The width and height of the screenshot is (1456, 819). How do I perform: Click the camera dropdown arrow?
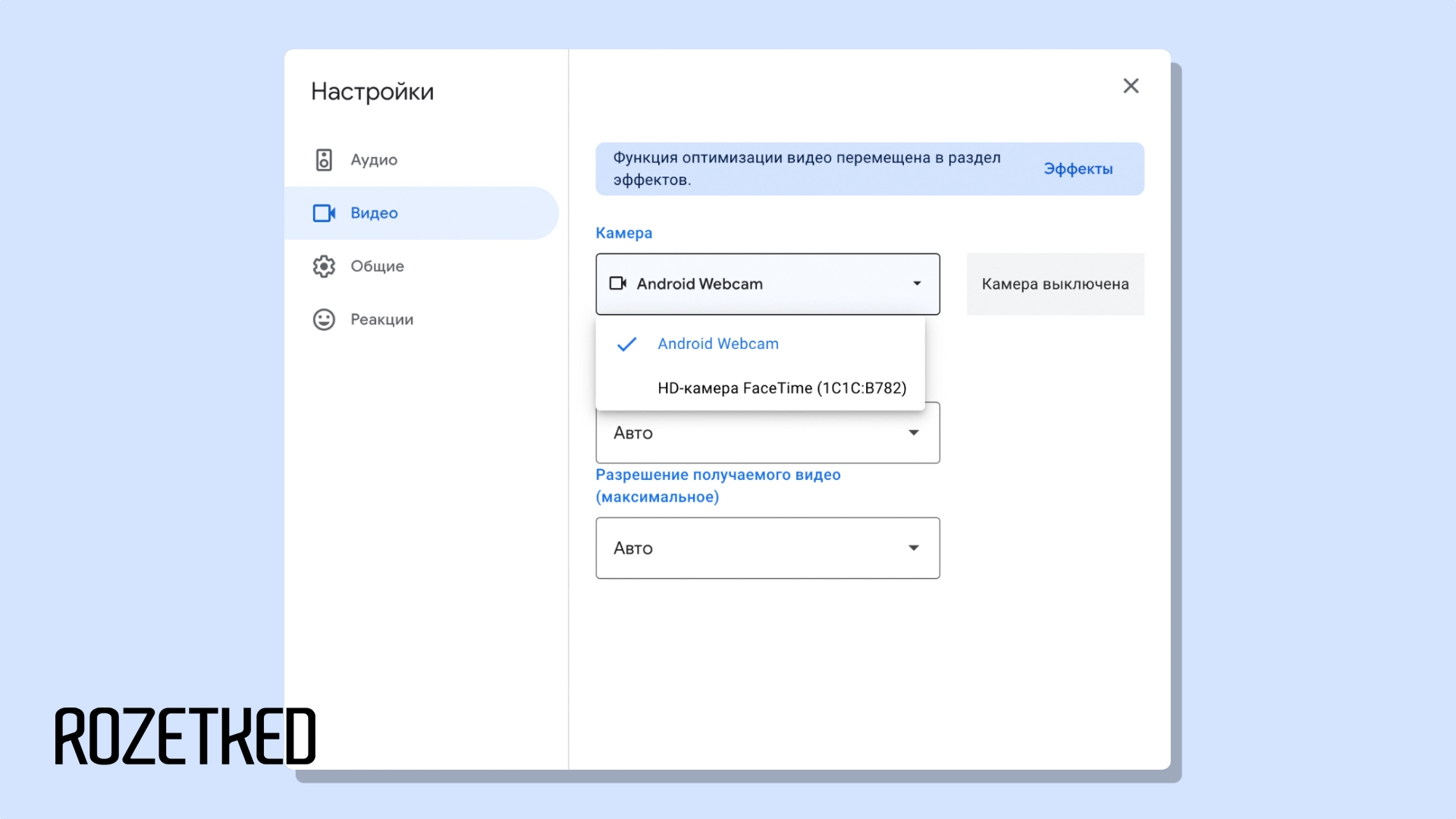(x=917, y=284)
